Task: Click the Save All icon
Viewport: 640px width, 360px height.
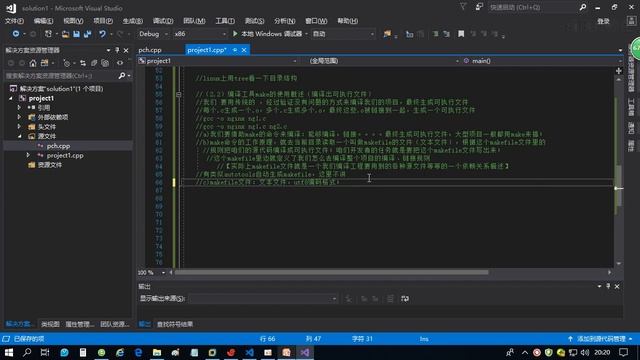Action: click(x=87, y=34)
